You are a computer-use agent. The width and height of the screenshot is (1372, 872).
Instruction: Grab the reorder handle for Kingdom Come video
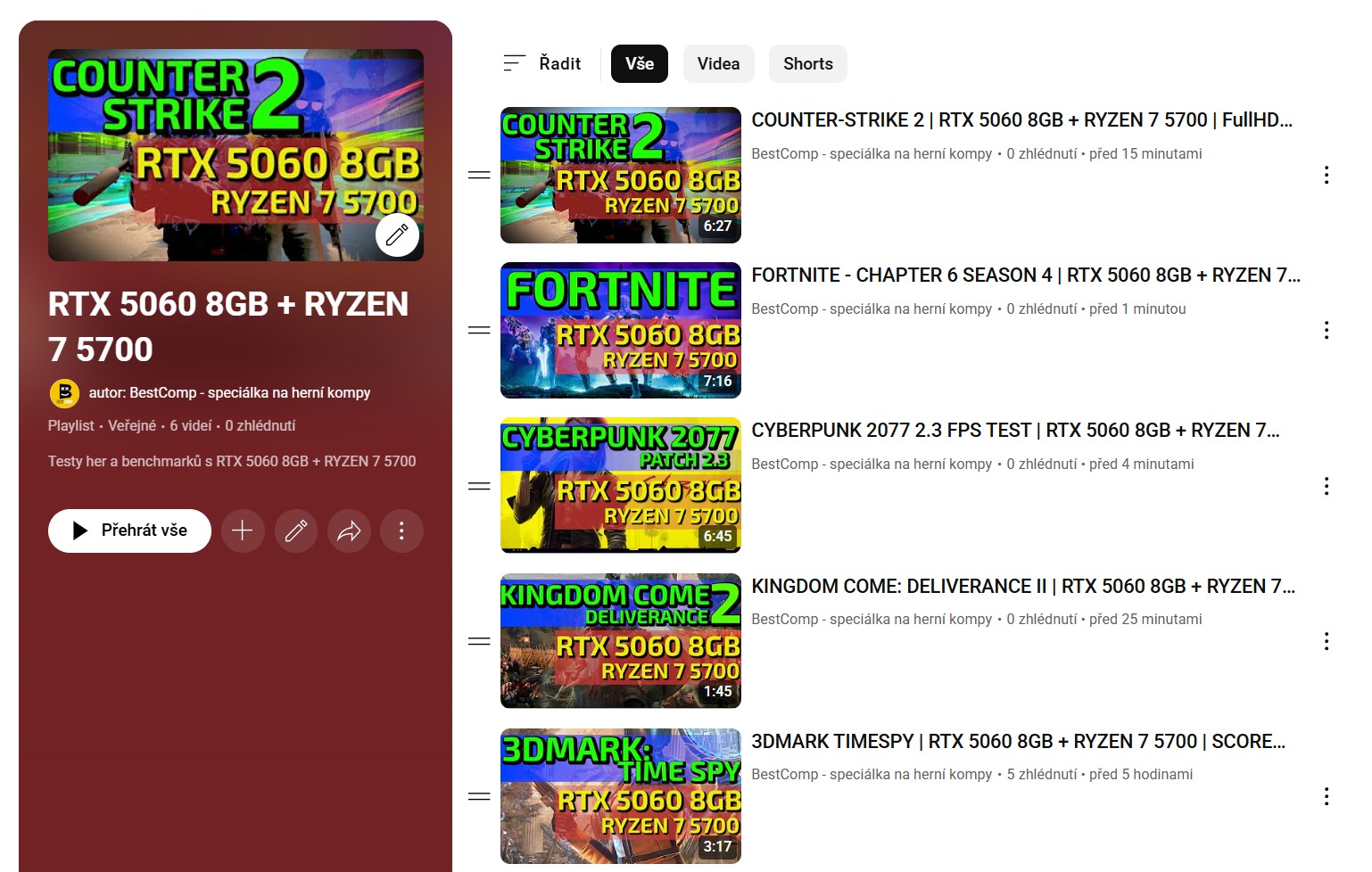[x=479, y=641]
